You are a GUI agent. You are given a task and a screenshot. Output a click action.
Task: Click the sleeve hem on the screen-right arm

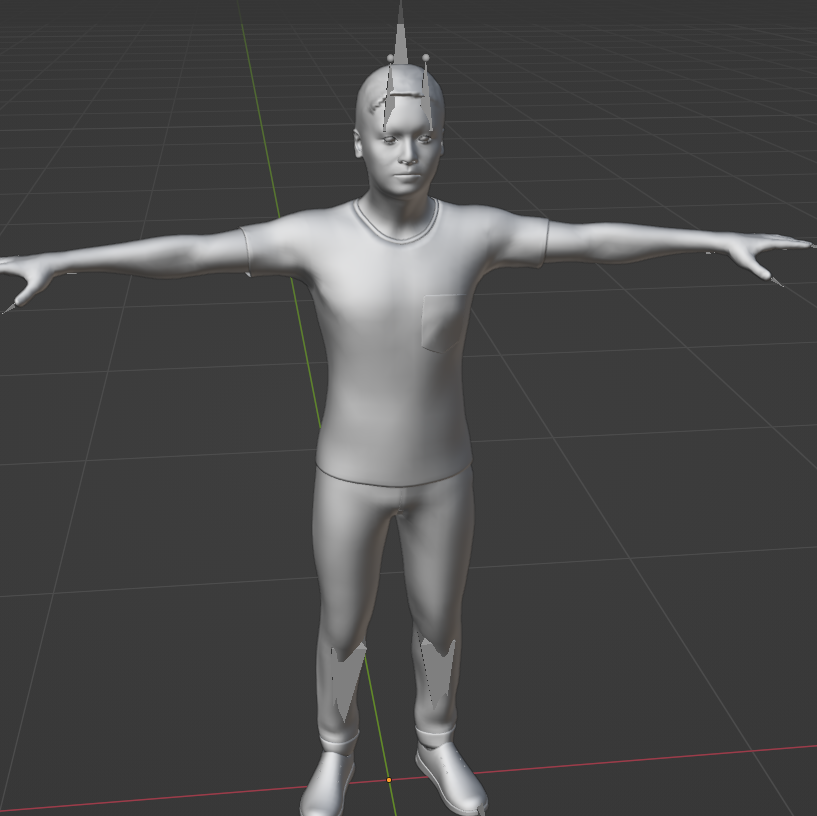click(546, 240)
